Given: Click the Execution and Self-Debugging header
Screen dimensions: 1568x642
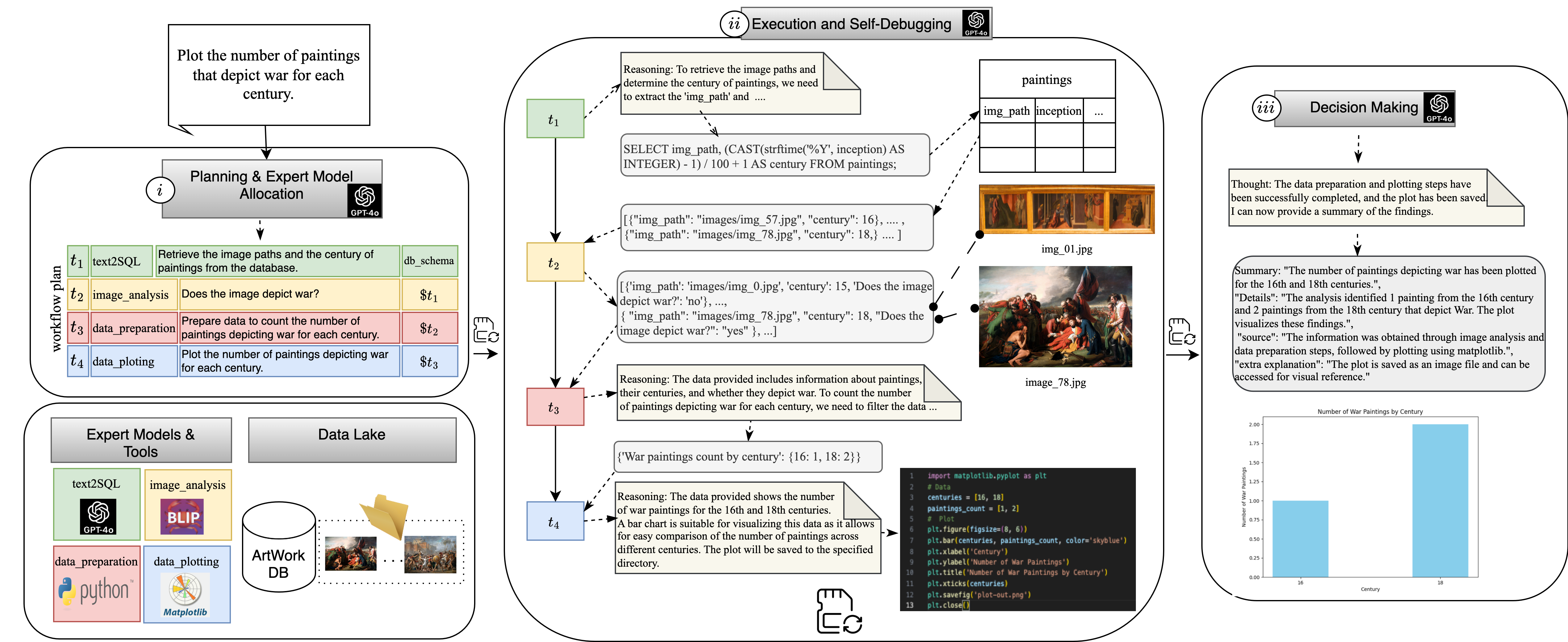Looking at the screenshot, I should [x=851, y=24].
